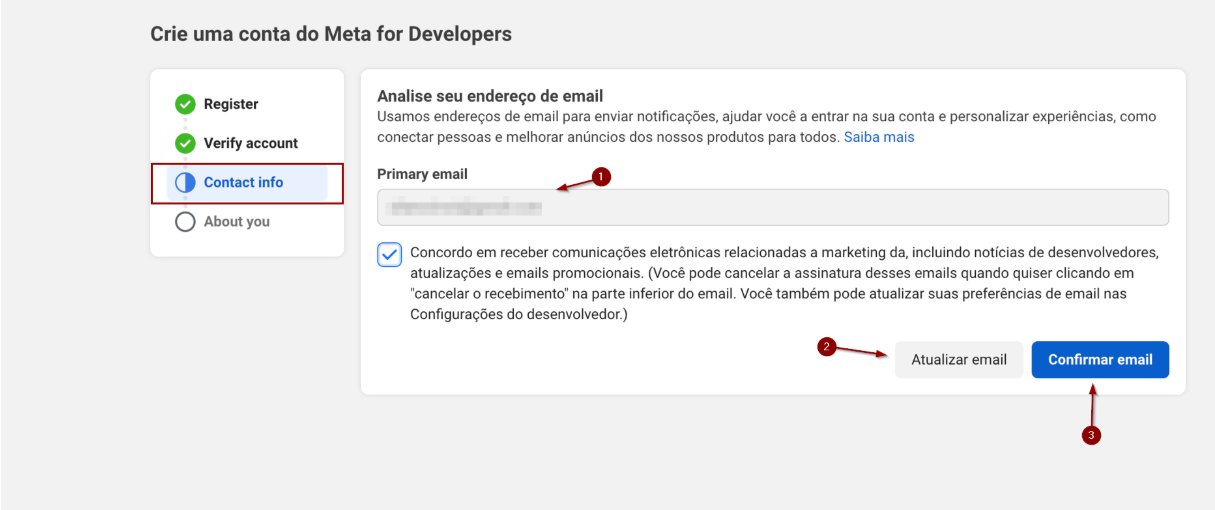Click the empty circle icon beside About you
The image size is (1215, 510).
click(x=185, y=222)
